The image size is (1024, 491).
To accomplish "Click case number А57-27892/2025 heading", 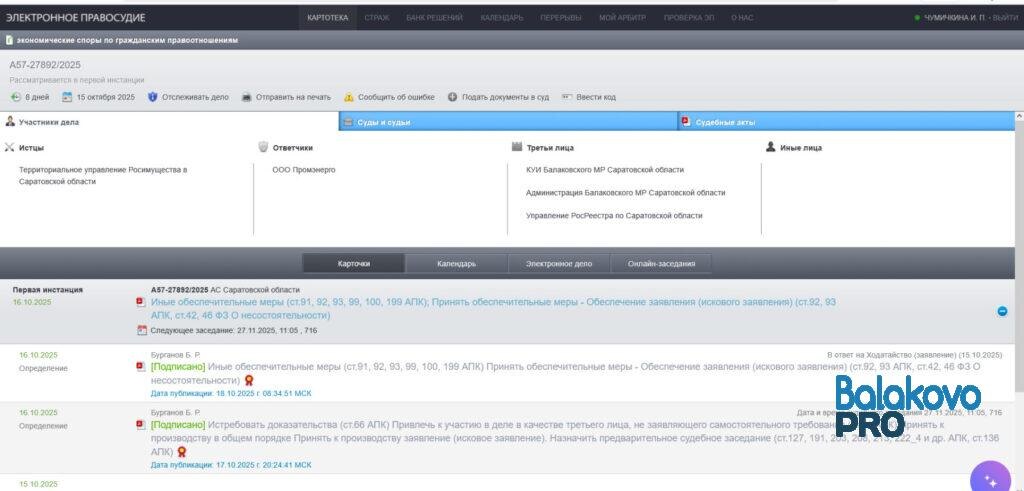I will (x=45, y=65).
